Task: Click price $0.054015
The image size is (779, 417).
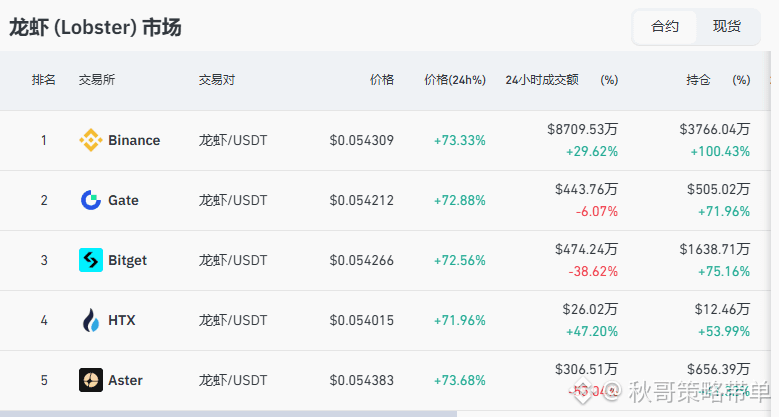Action: (x=362, y=321)
